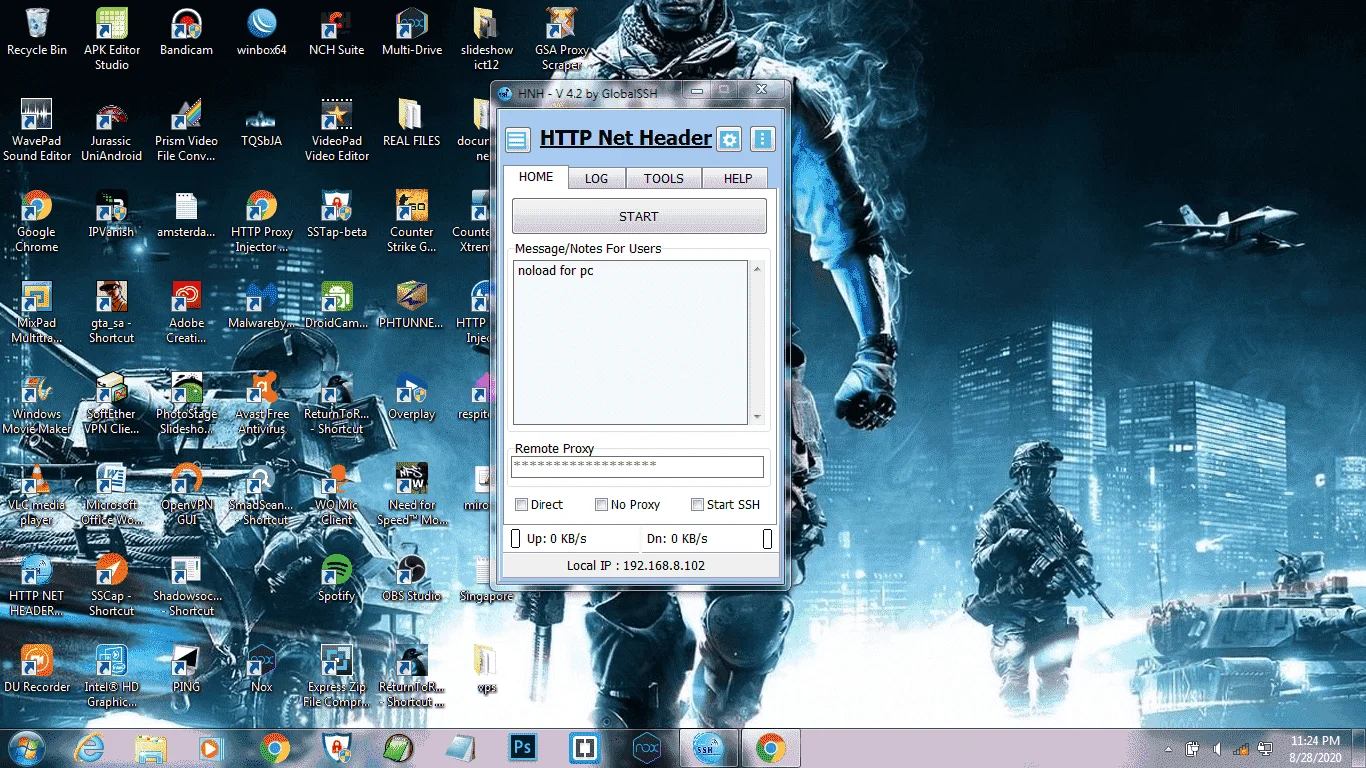The height and width of the screenshot is (768, 1366).
Task: Open Photoshop from the taskbar
Action: 521,748
